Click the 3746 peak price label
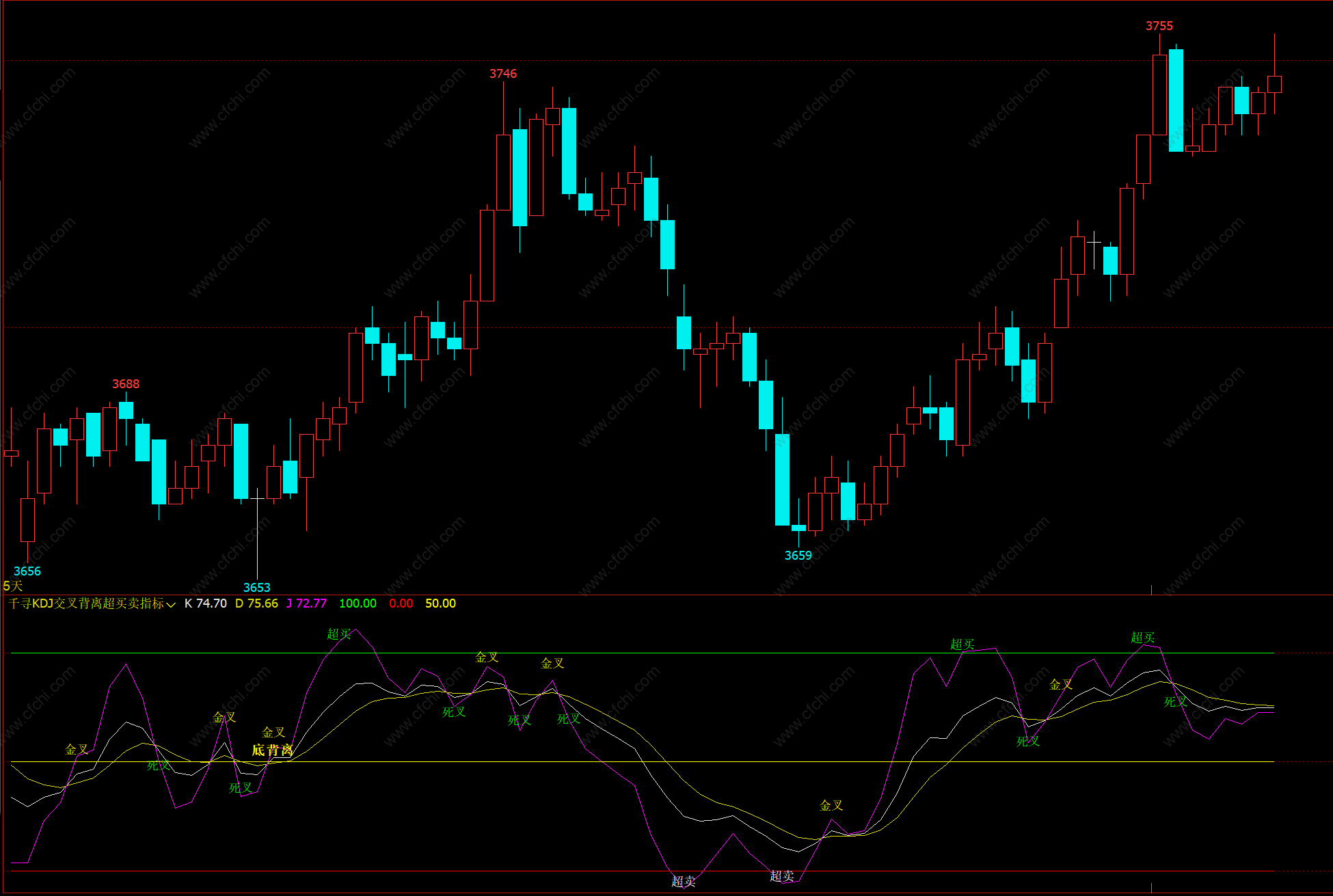The width and height of the screenshot is (1333, 896). [x=502, y=74]
